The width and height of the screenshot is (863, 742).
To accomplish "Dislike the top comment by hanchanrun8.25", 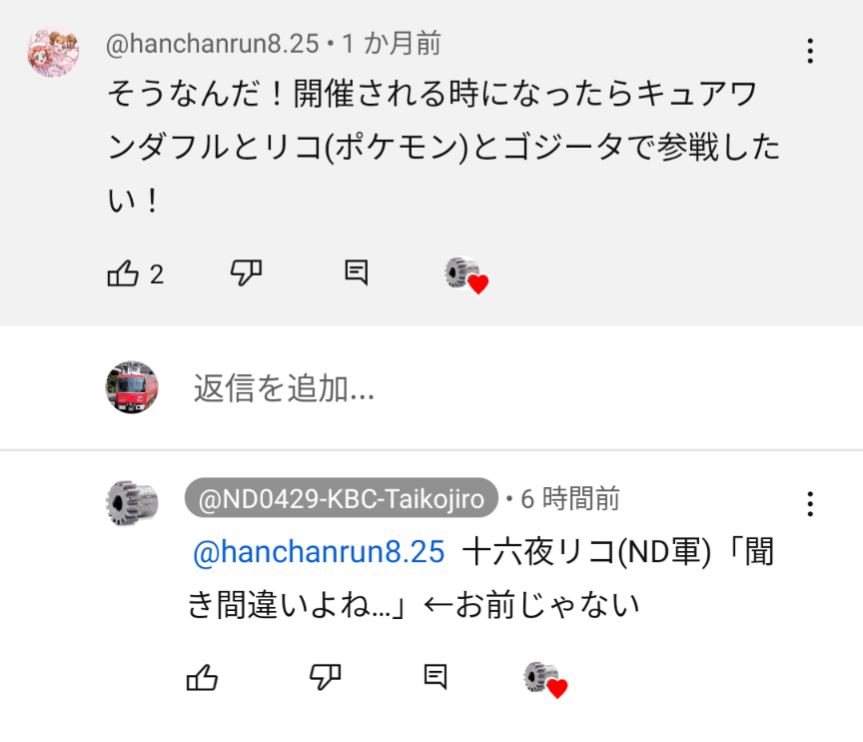I will (246, 273).
